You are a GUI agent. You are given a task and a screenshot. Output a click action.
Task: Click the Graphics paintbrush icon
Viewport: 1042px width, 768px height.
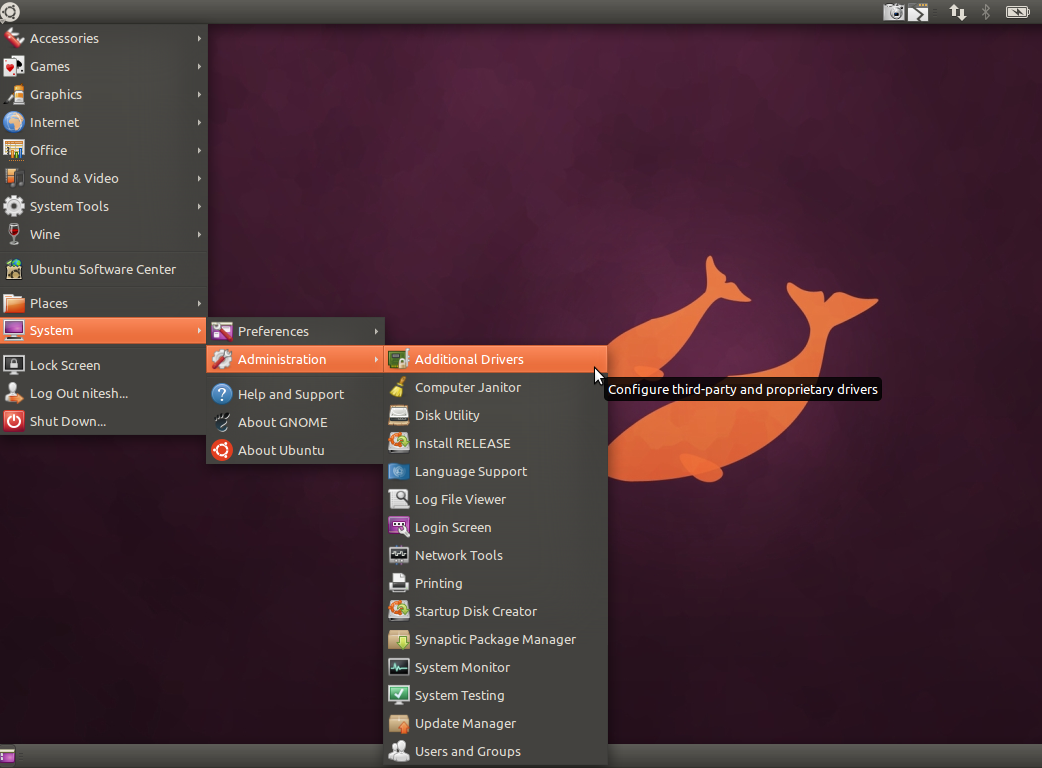pyautogui.click(x=14, y=94)
